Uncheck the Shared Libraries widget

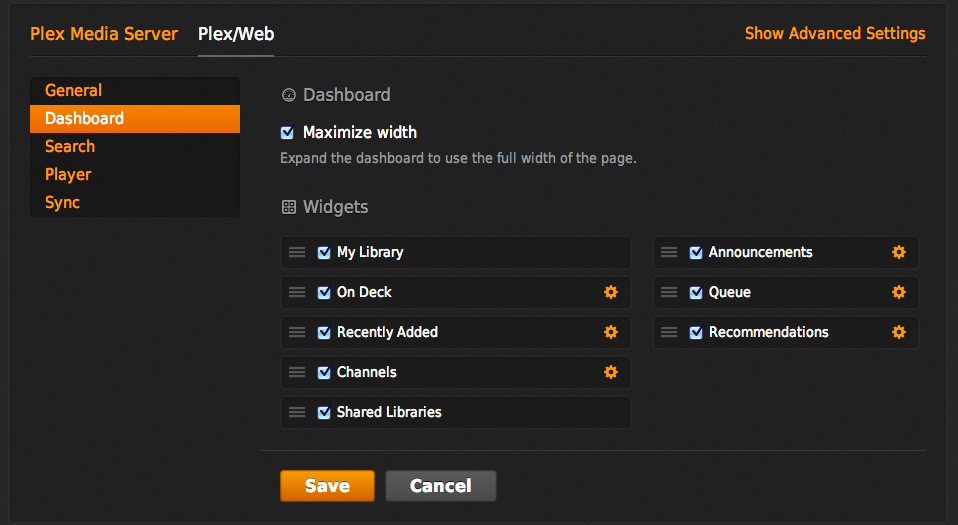[324, 412]
